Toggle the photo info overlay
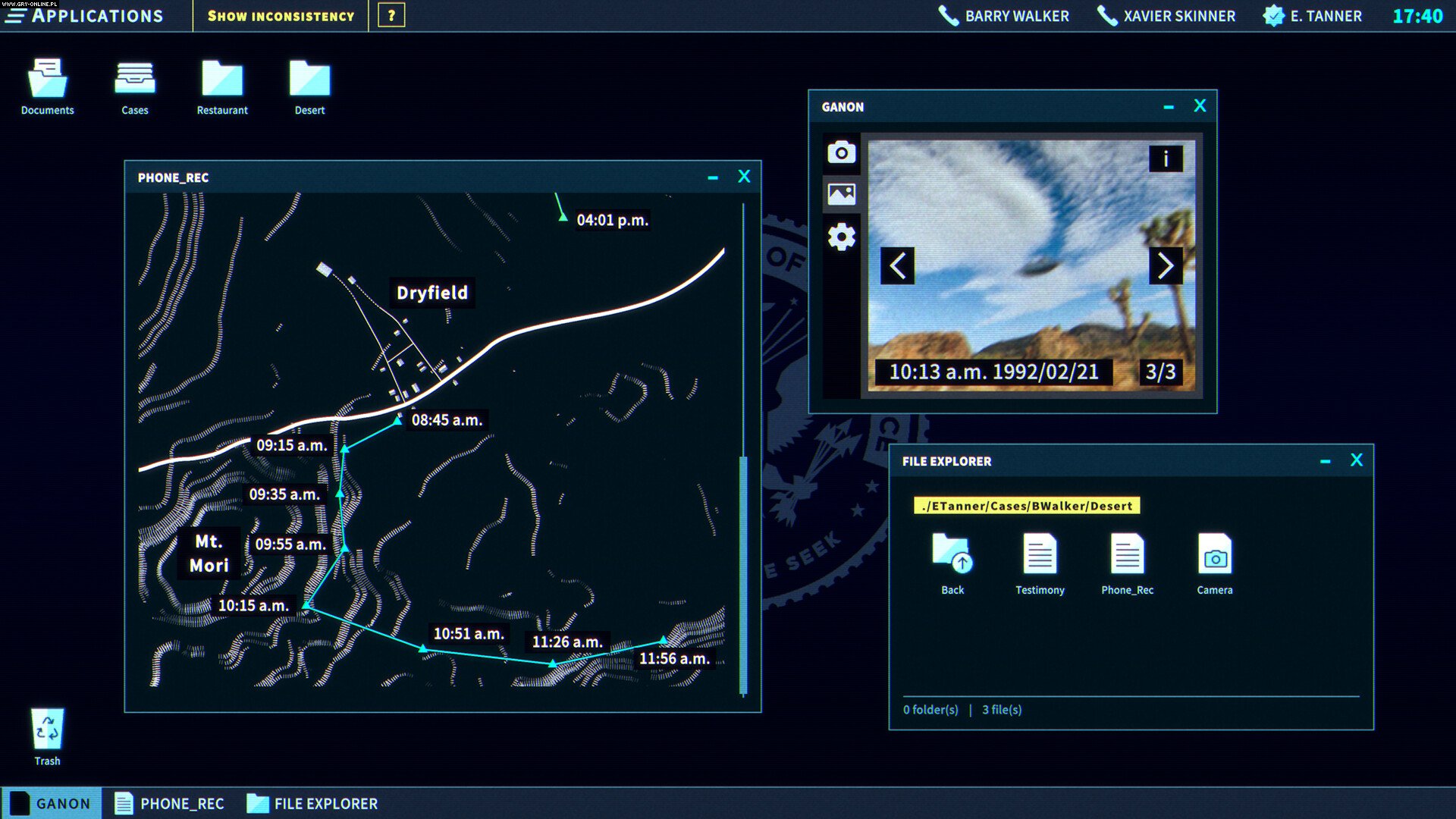This screenshot has width=1456, height=819. pyautogui.click(x=1168, y=157)
